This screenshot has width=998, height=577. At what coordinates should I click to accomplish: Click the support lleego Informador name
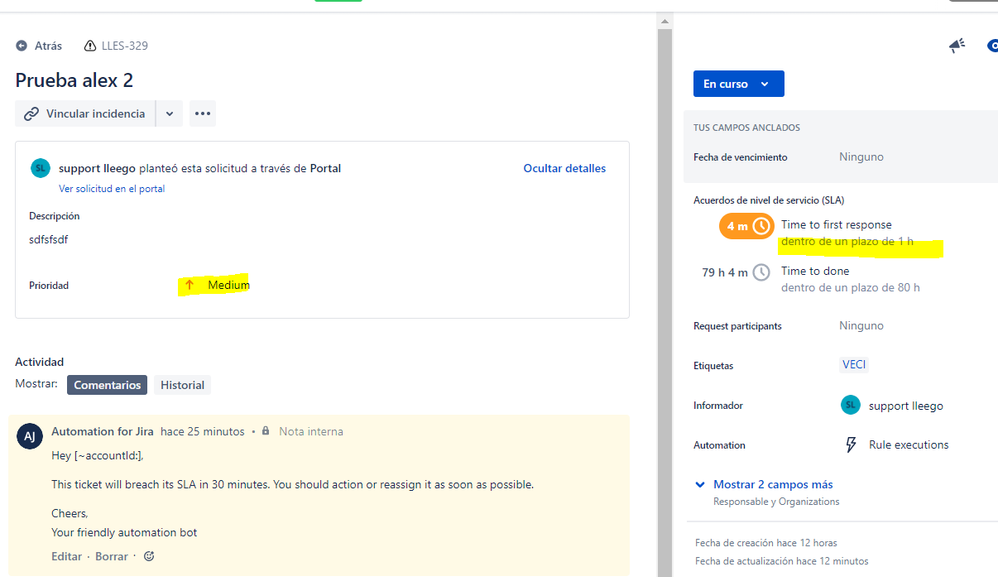coord(906,406)
